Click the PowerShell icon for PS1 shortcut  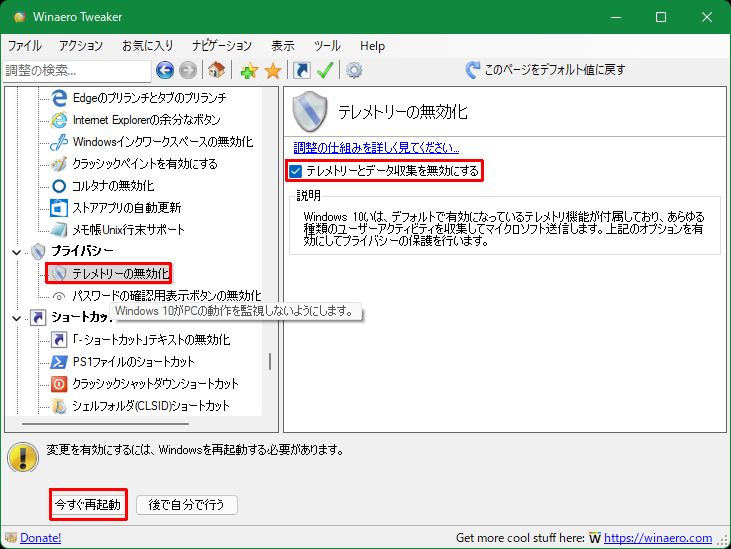59,362
